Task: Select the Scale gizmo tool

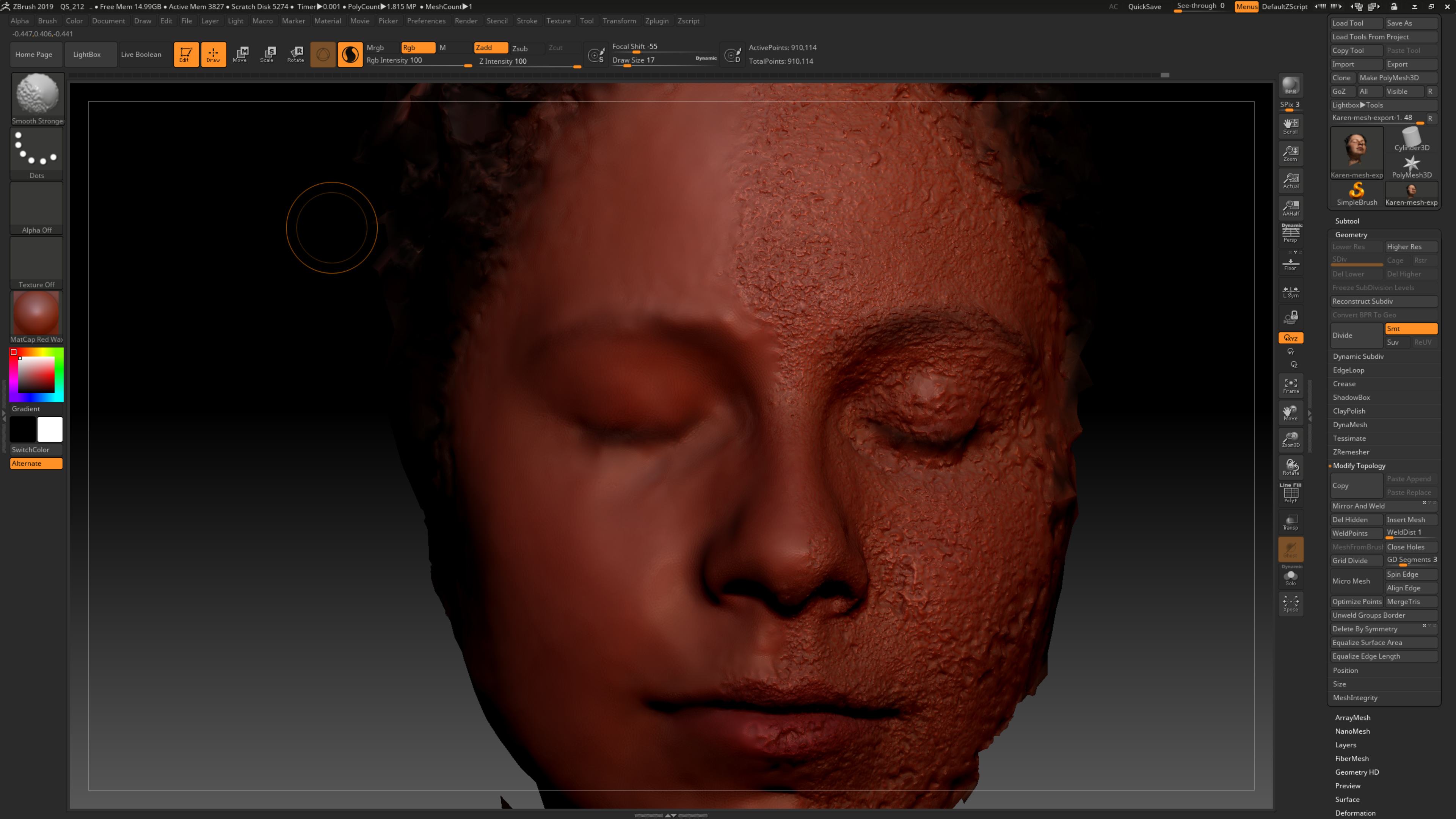Action: point(267,54)
